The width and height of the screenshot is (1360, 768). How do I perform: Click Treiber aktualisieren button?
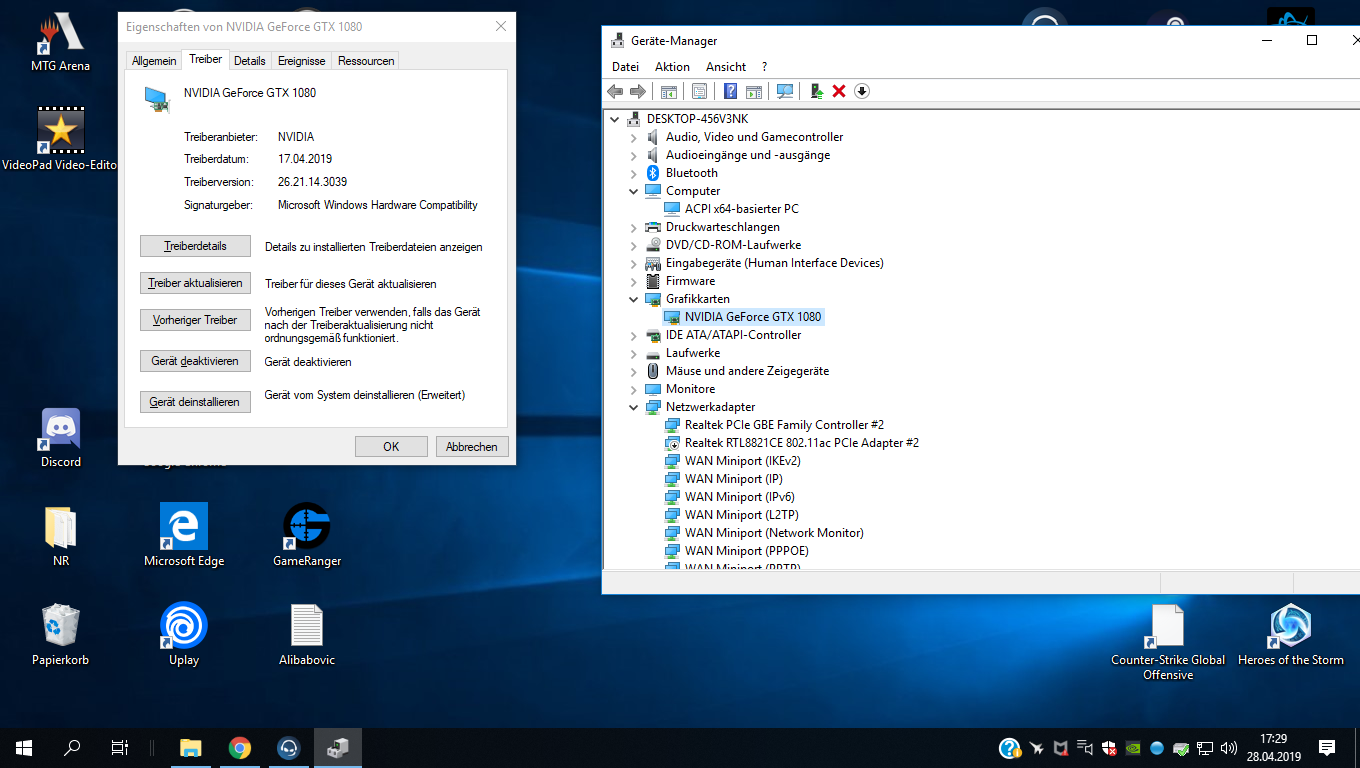click(195, 283)
